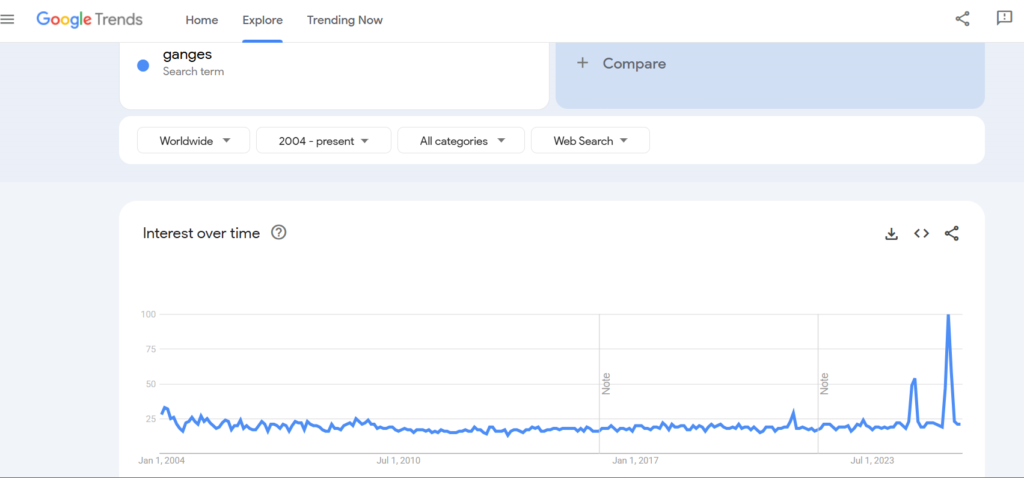This screenshot has height=478, width=1024.
Task: Select the Explore tab
Action: pos(262,20)
